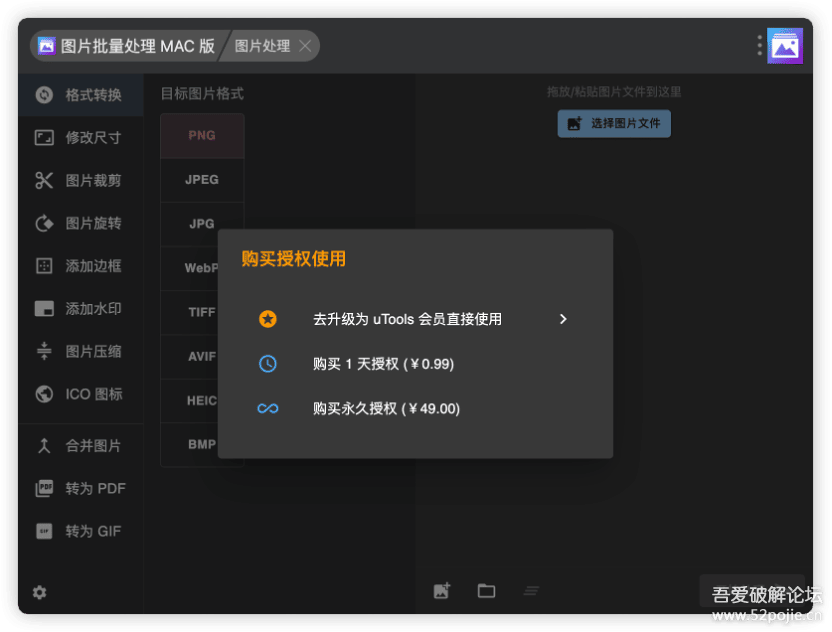Click the 目标图片格式 heading
The image size is (832, 632).
coord(202,94)
